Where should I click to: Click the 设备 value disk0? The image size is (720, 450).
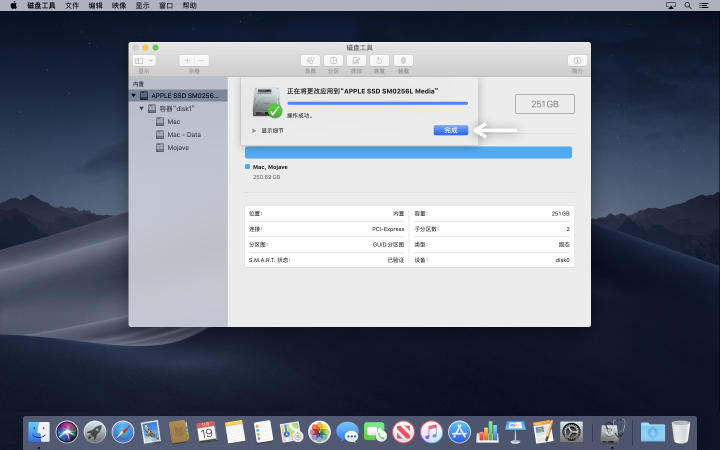[x=562, y=260]
